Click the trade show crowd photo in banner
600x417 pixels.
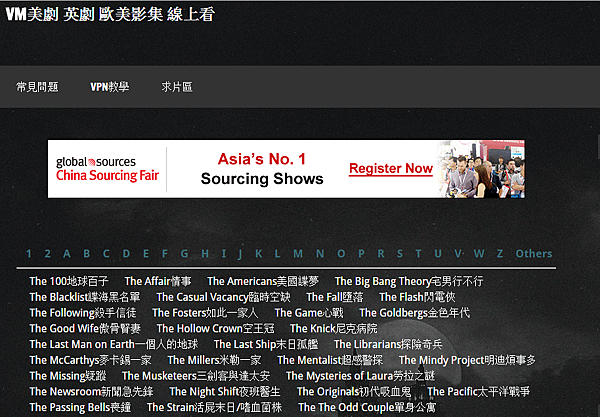(481, 169)
